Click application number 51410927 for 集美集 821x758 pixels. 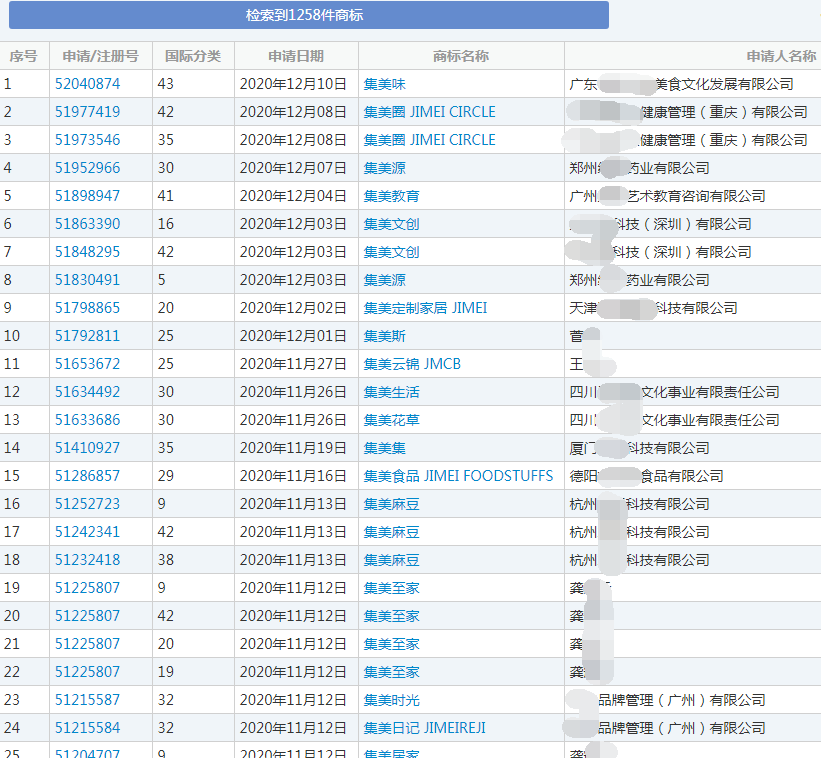click(x=87, y=448)
